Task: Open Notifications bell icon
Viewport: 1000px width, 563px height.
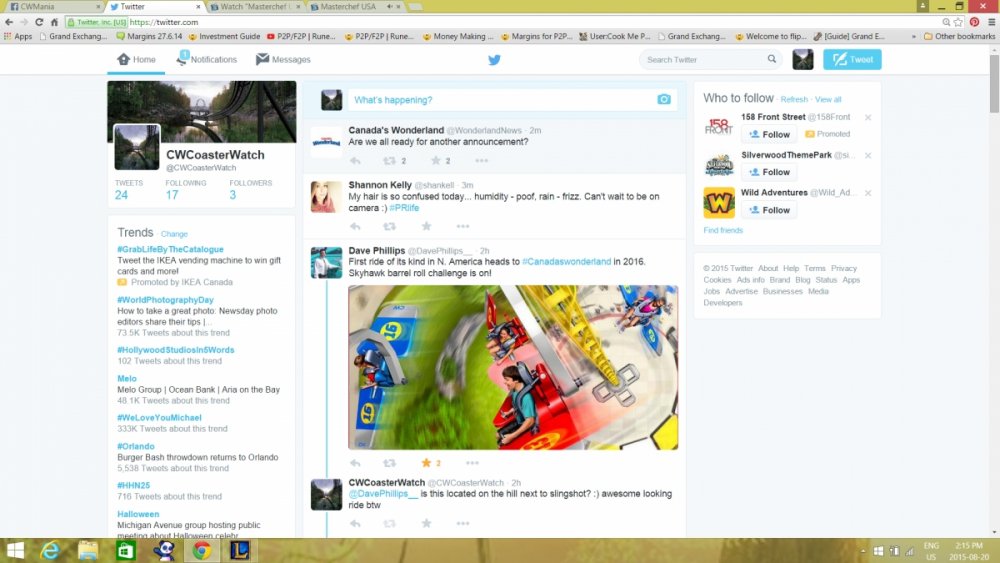Action: [x=182, y=58]
